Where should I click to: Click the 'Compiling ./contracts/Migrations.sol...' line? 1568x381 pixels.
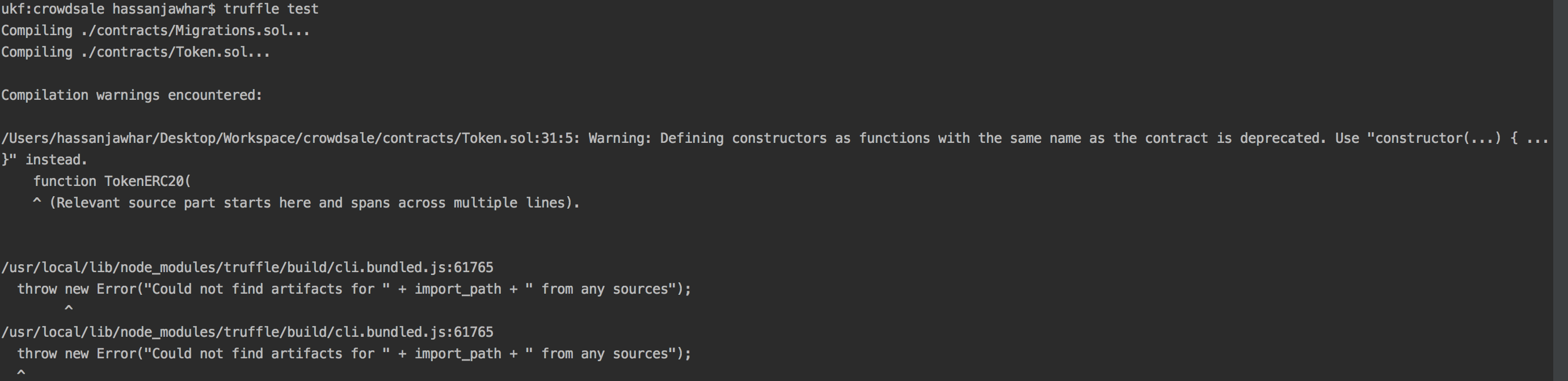tap(155, 31)
